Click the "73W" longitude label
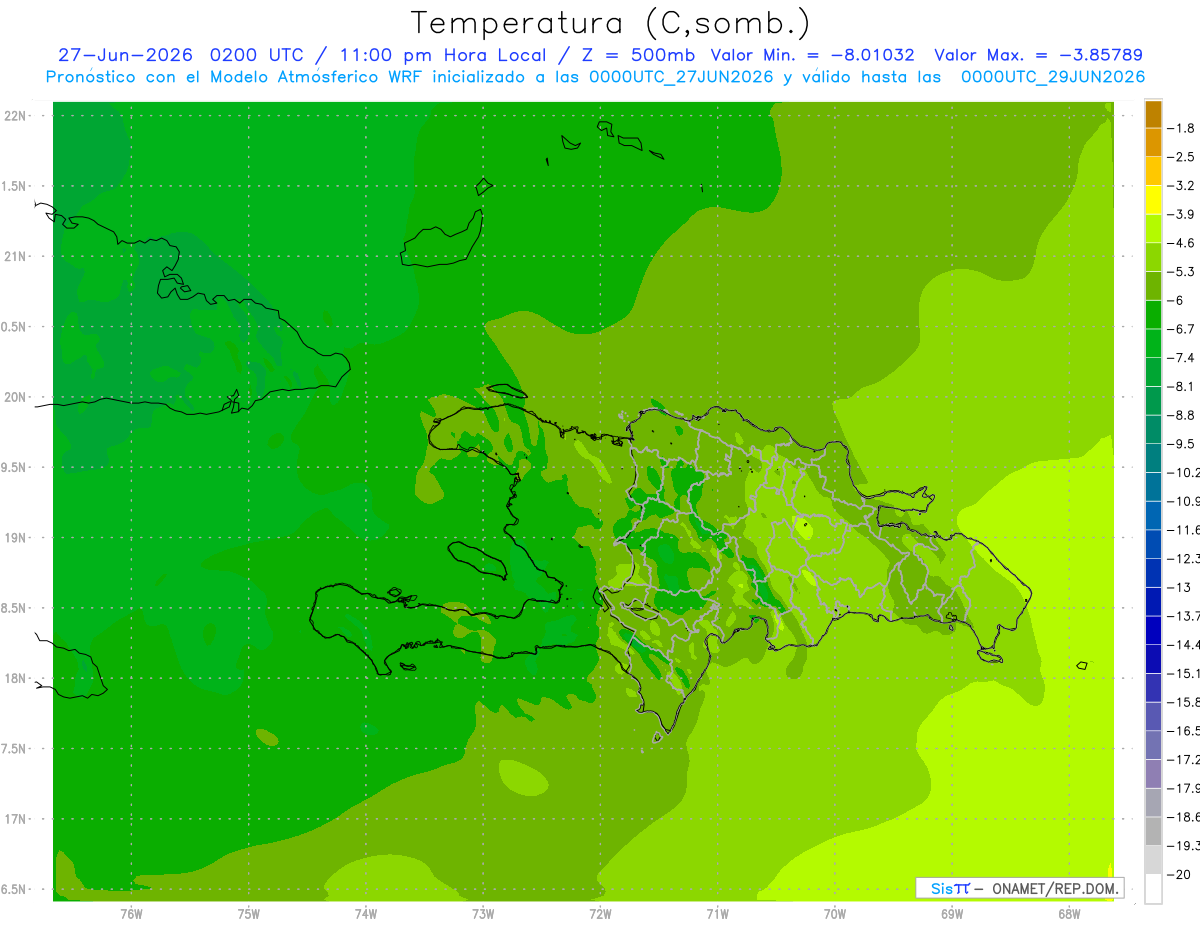Image resolution: width=1200 pixels, height=927 pixels. (483, 913)
